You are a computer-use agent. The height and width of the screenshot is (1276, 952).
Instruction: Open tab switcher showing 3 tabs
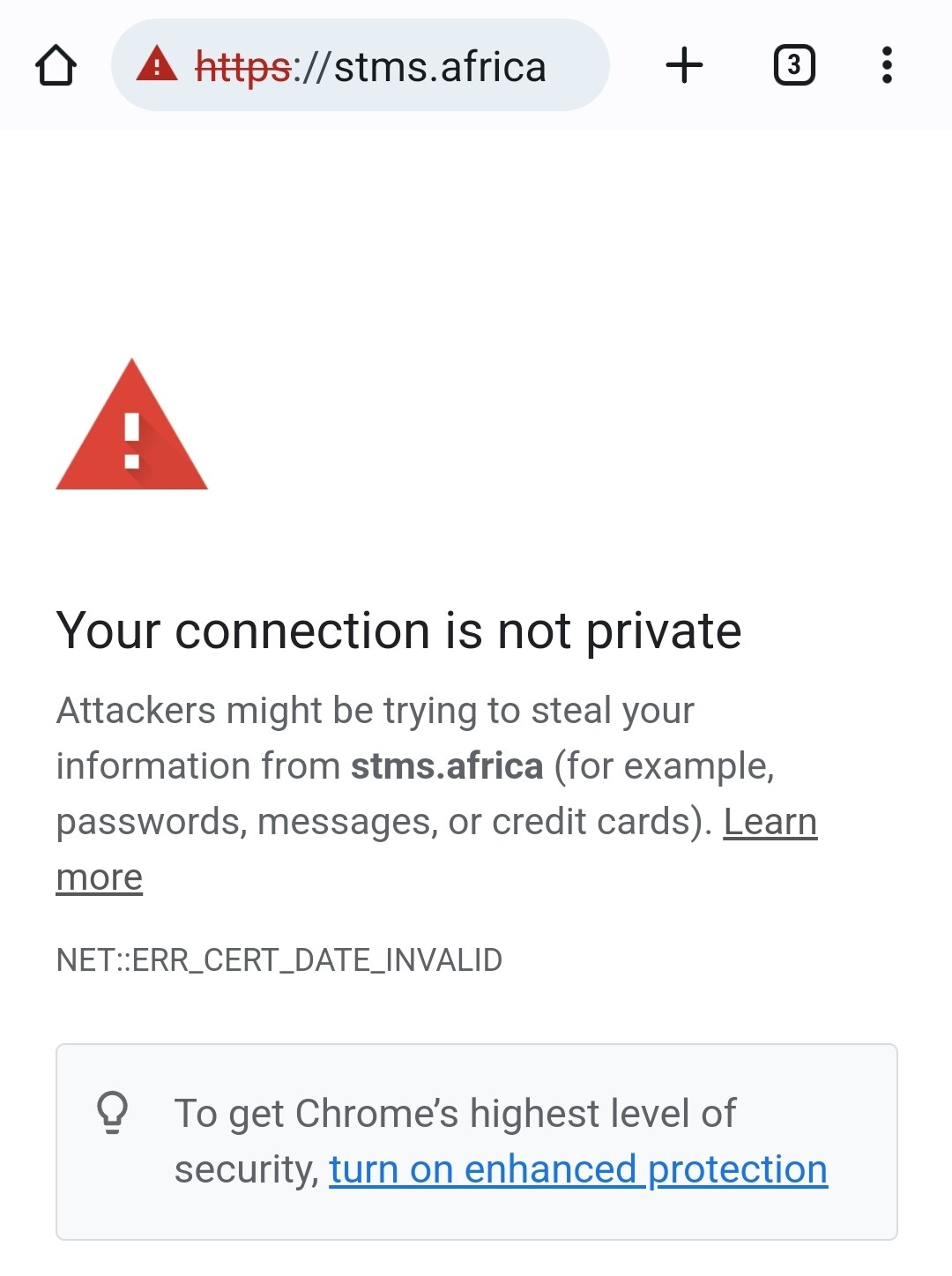tap(793, 65)
